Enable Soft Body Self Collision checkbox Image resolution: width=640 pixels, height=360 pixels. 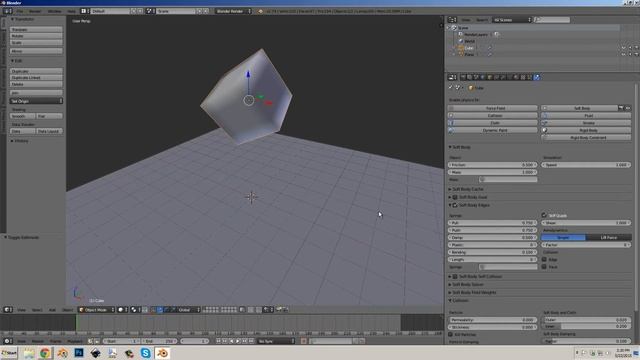pos(455,277)
